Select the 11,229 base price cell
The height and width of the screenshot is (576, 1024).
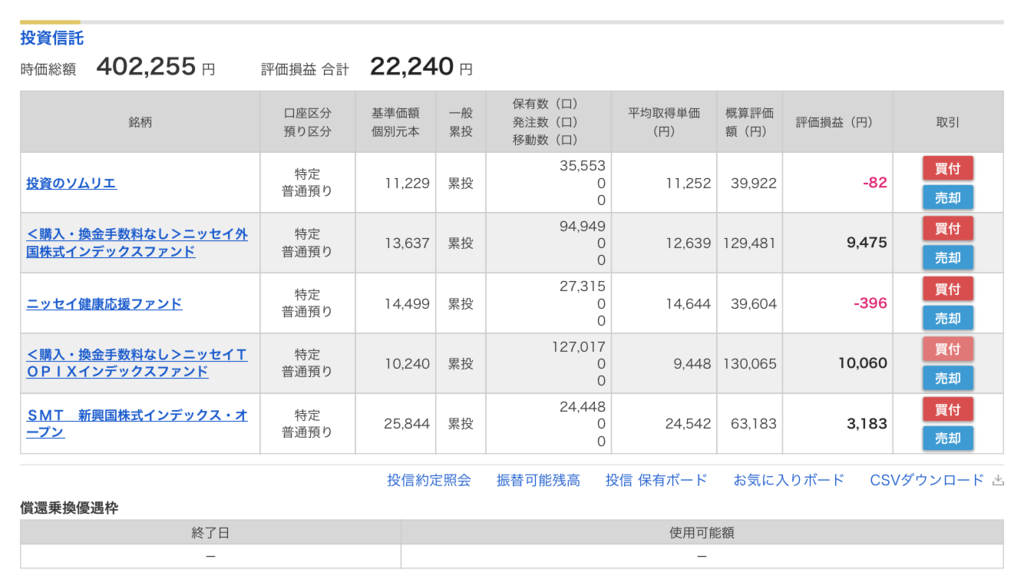(x=407, y=184)
